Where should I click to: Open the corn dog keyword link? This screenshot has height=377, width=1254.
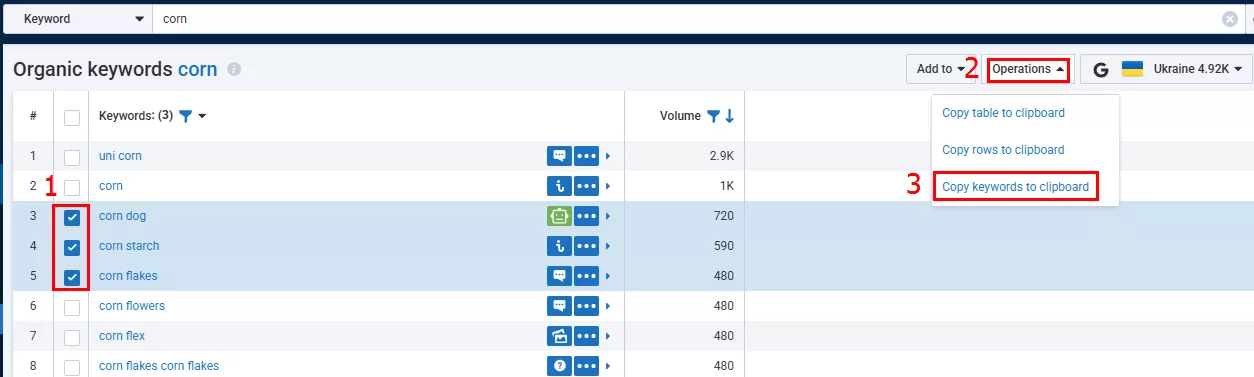tap(122, 216)
